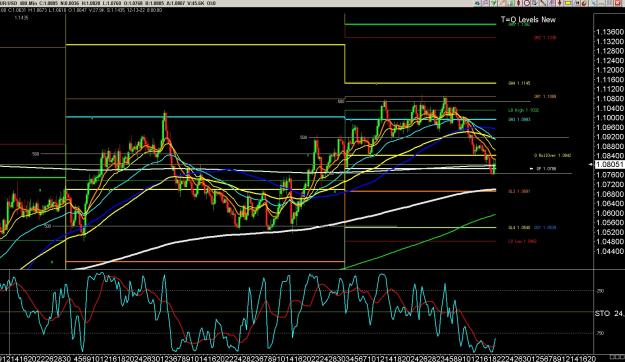Click the dark swirl refresh toolbar icon
The image size is (625, 362).
(584, 3)
